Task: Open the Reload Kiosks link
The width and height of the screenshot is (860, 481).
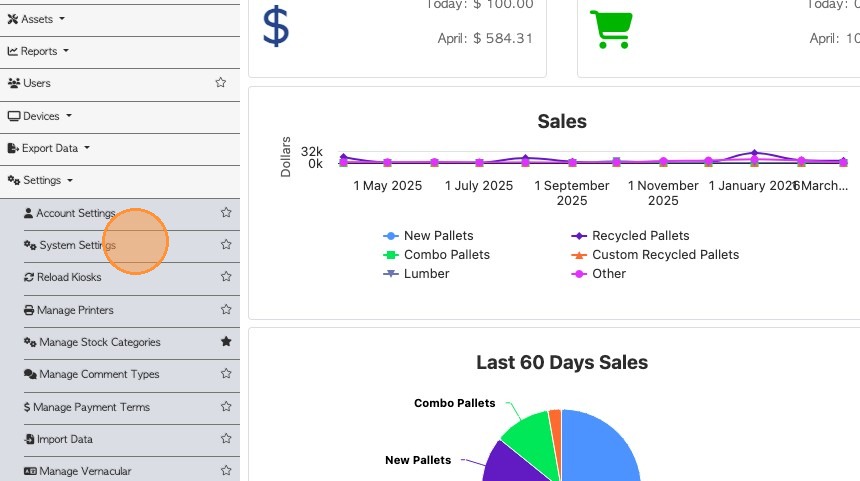Action: [x=69, y=277]
